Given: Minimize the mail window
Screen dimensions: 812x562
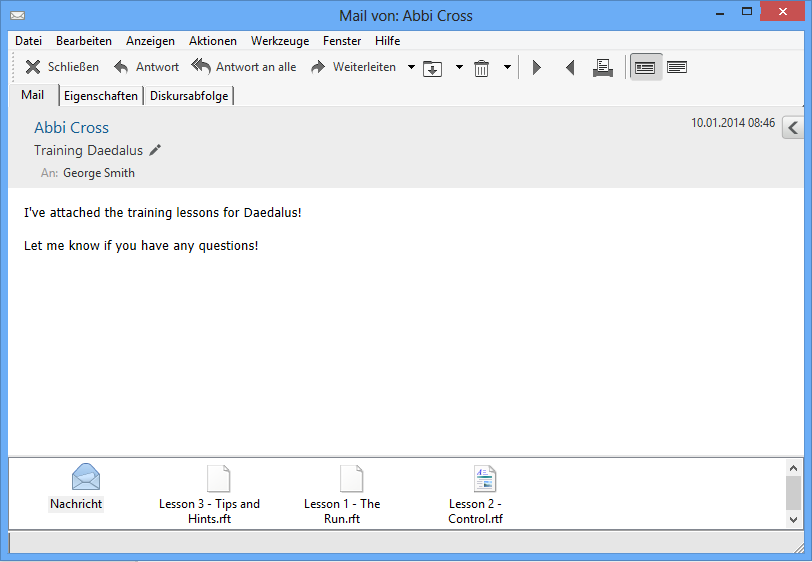Looking at the screenshot, I should pyautogui.click(x=720, y=13).
